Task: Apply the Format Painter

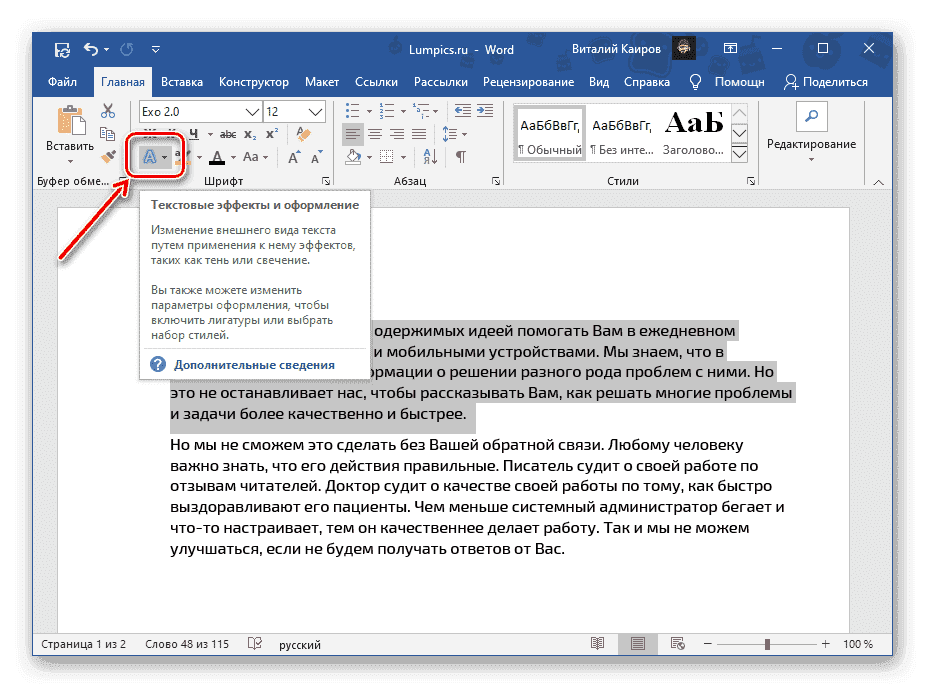Action: click(x=107, y=156)
